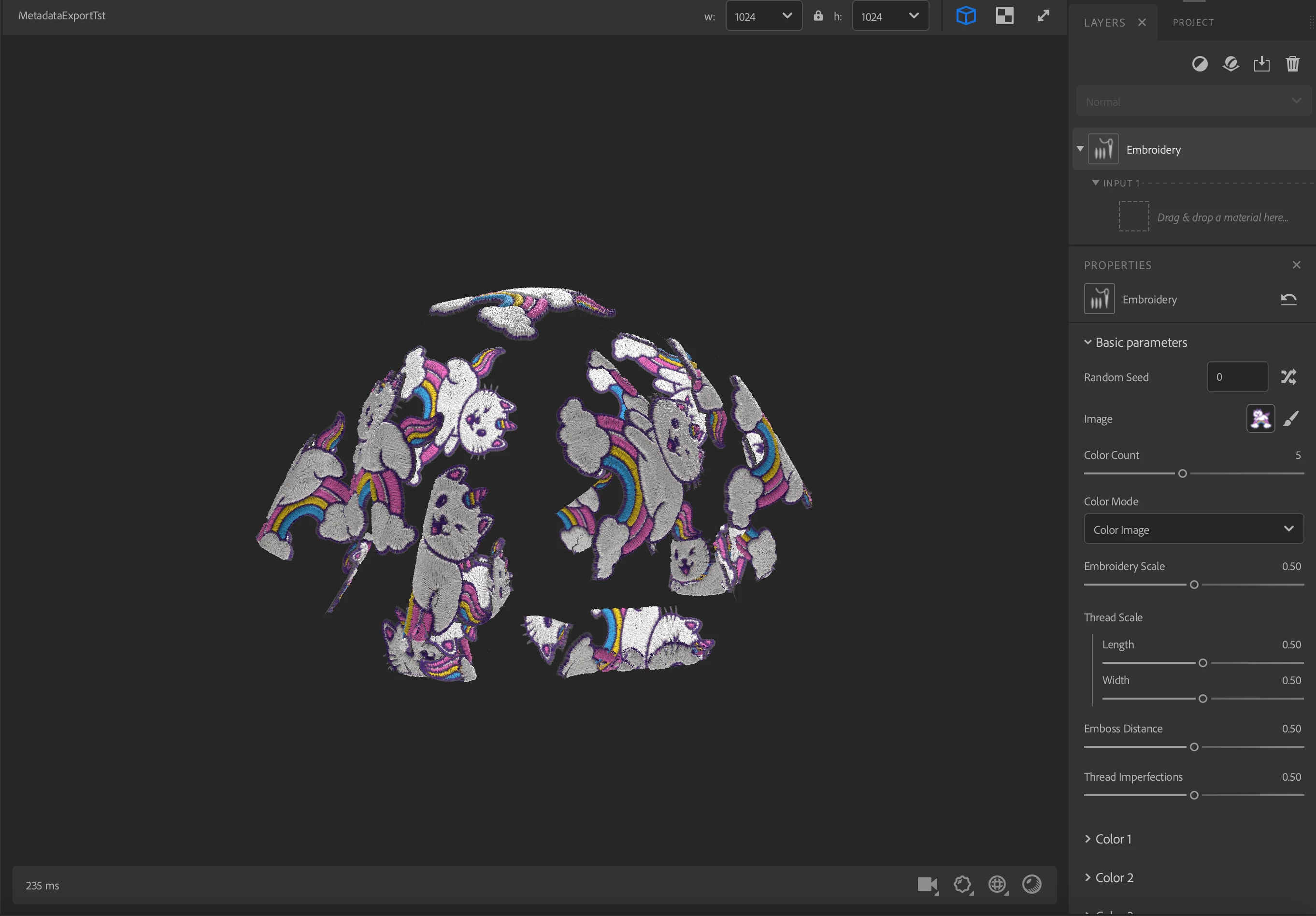The image size is (1316, 916).
Task: Open the Color Mode dropdown
Action: (x=1193, y=529)
